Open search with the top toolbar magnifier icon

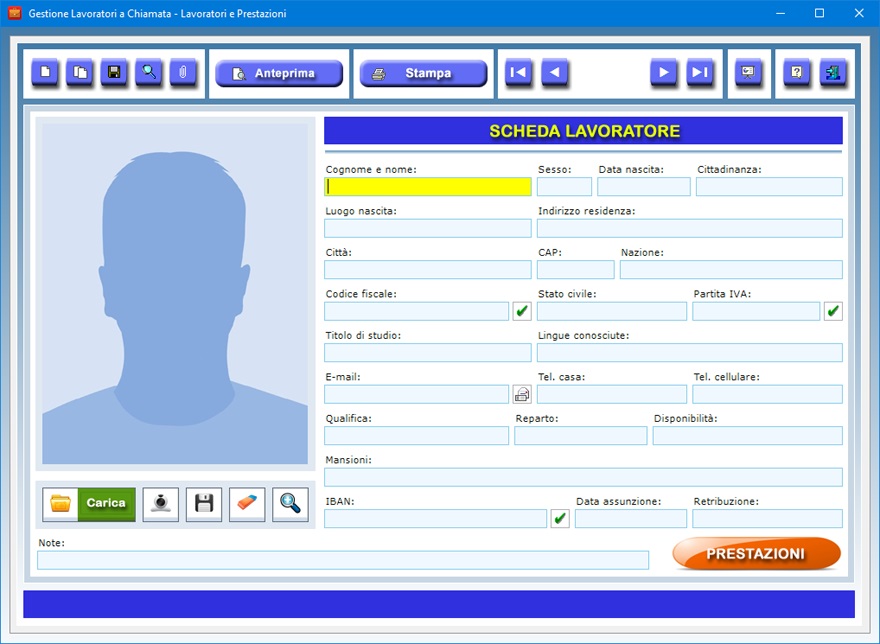point(149,73)
